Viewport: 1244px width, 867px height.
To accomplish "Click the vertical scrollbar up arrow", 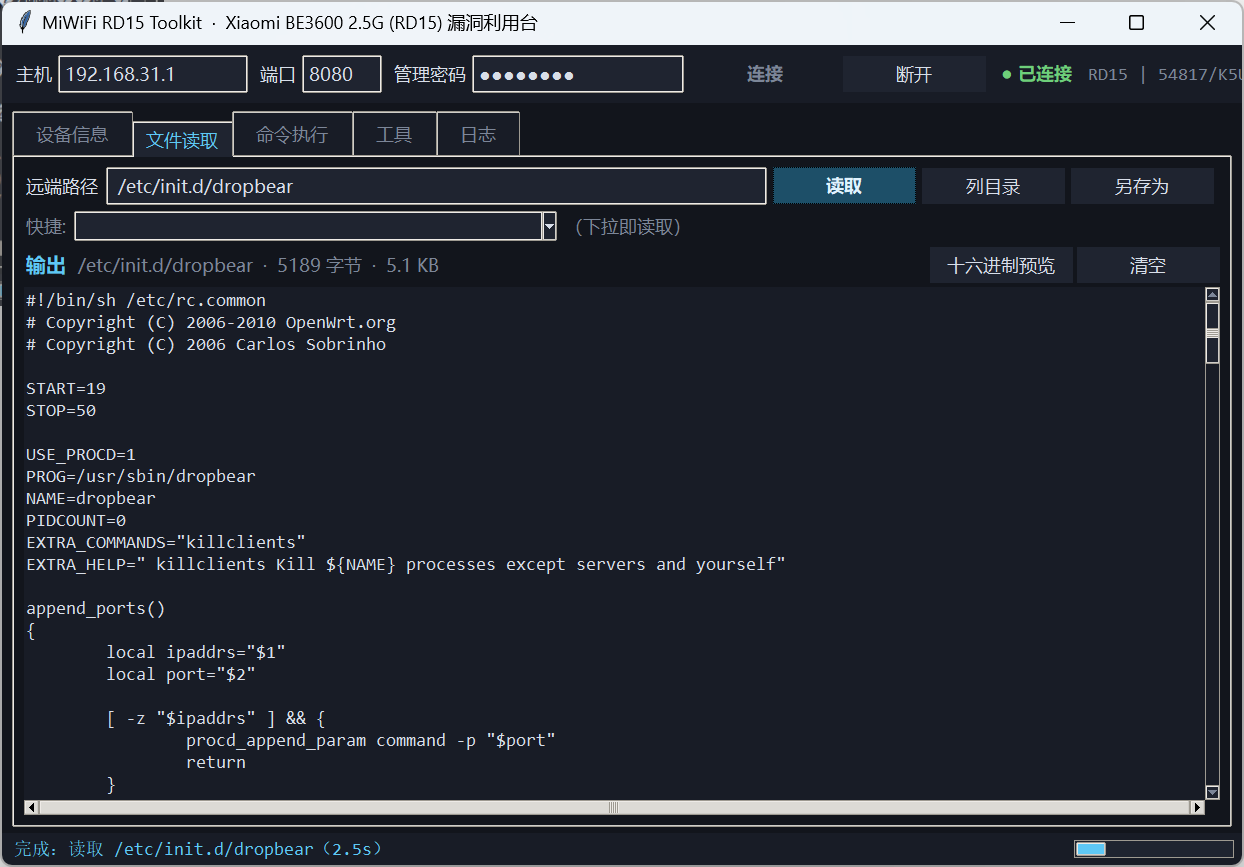I will [1212, 295].
